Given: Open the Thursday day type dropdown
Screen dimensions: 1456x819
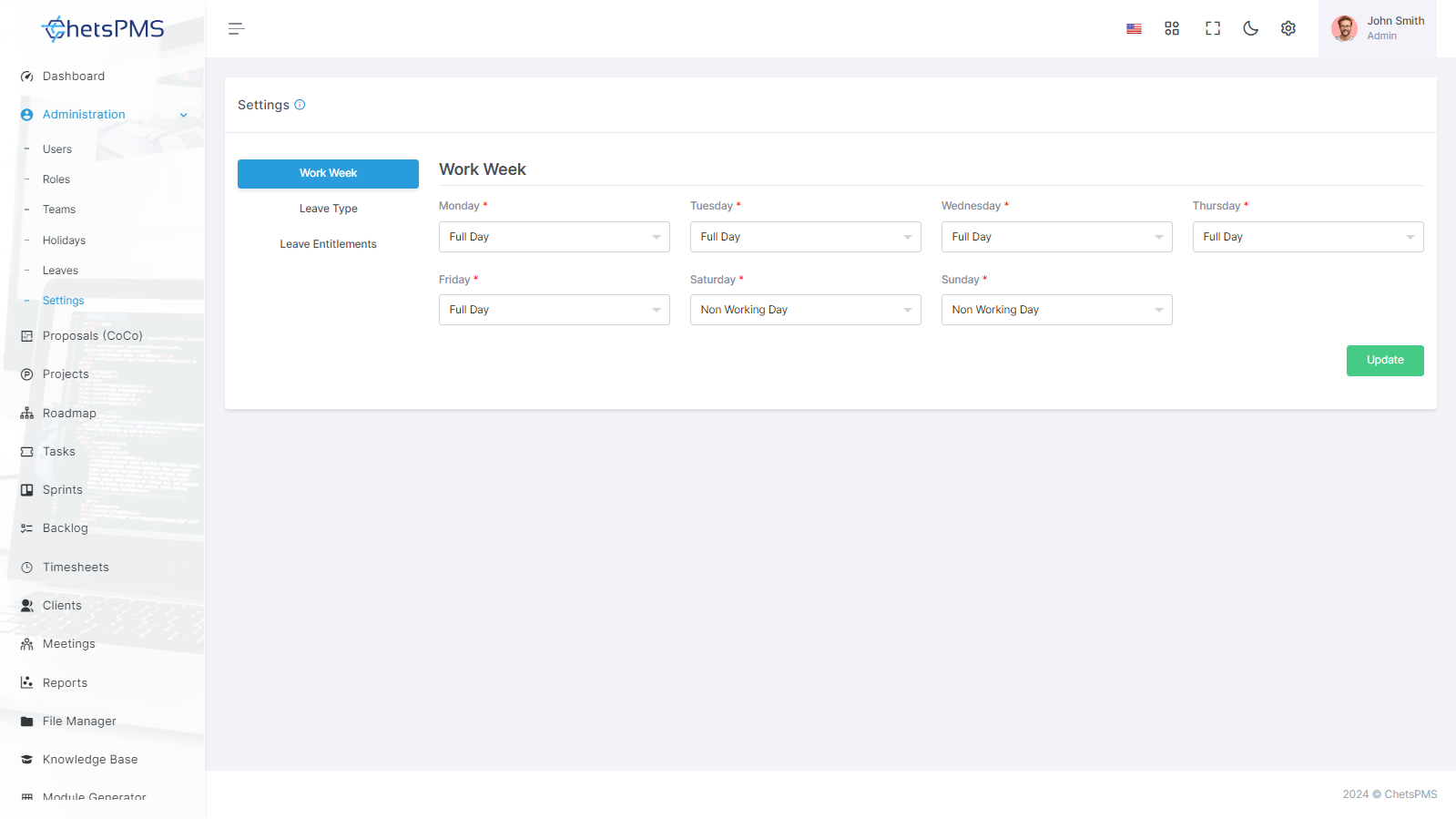Looking at the screenshot, I should tap(1308, 237).
